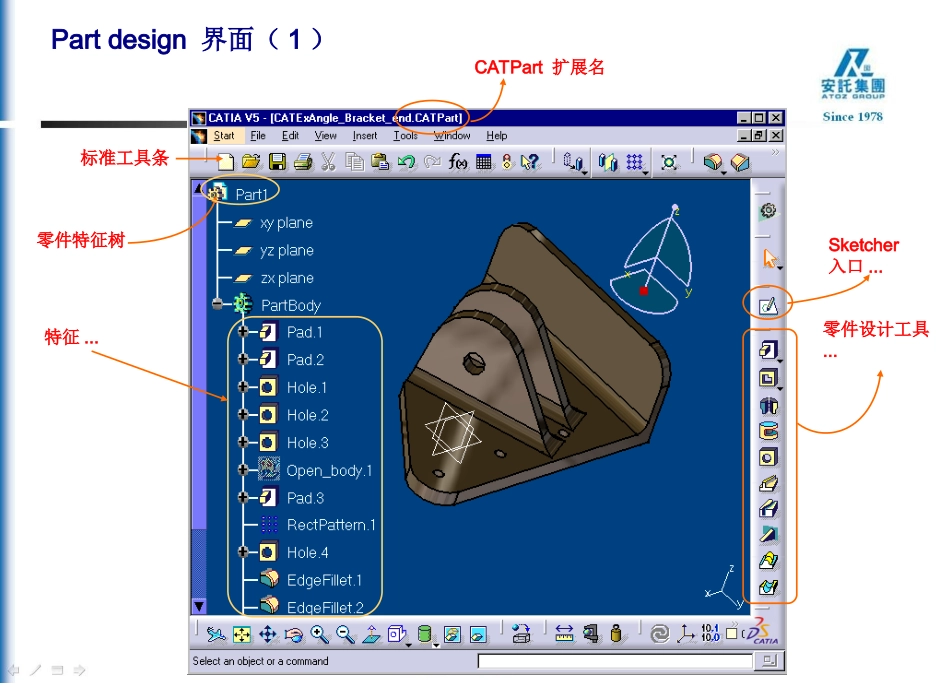This screenshot has width=950, height=687.
Task: Open the Design Table icon
Action: coord(483,162)
